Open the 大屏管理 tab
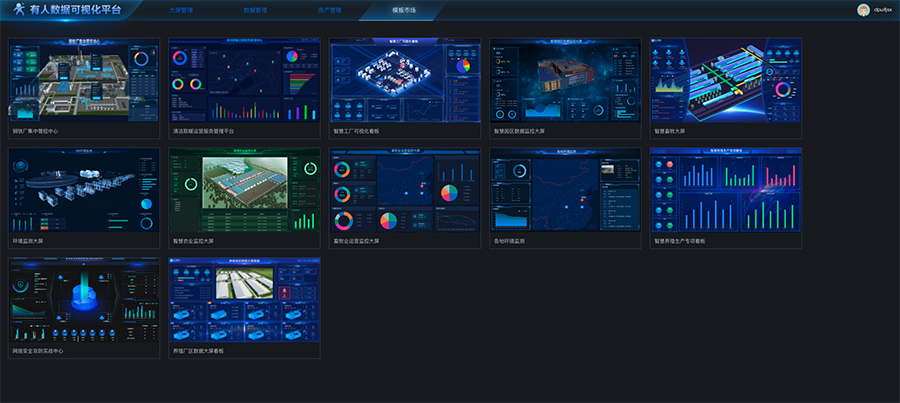The height and width of the screenshot is (403, 900). (x=181, y=10)
